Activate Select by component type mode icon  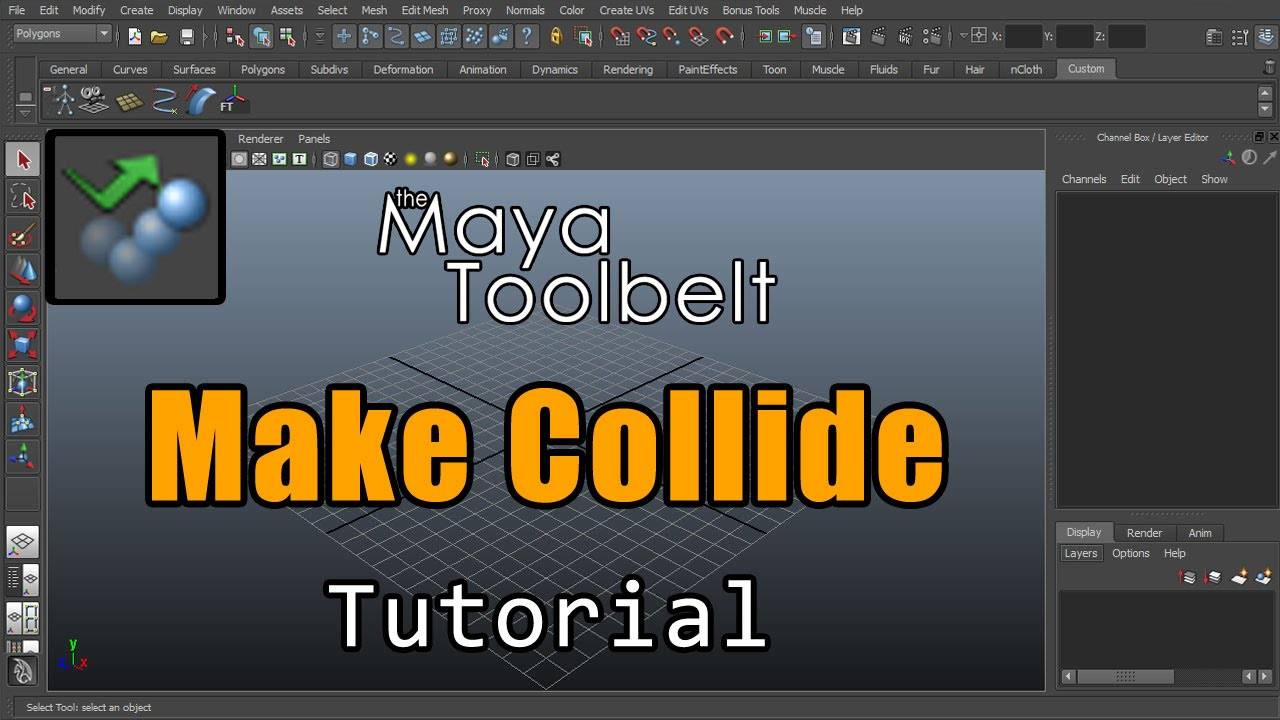coord(287,36)
